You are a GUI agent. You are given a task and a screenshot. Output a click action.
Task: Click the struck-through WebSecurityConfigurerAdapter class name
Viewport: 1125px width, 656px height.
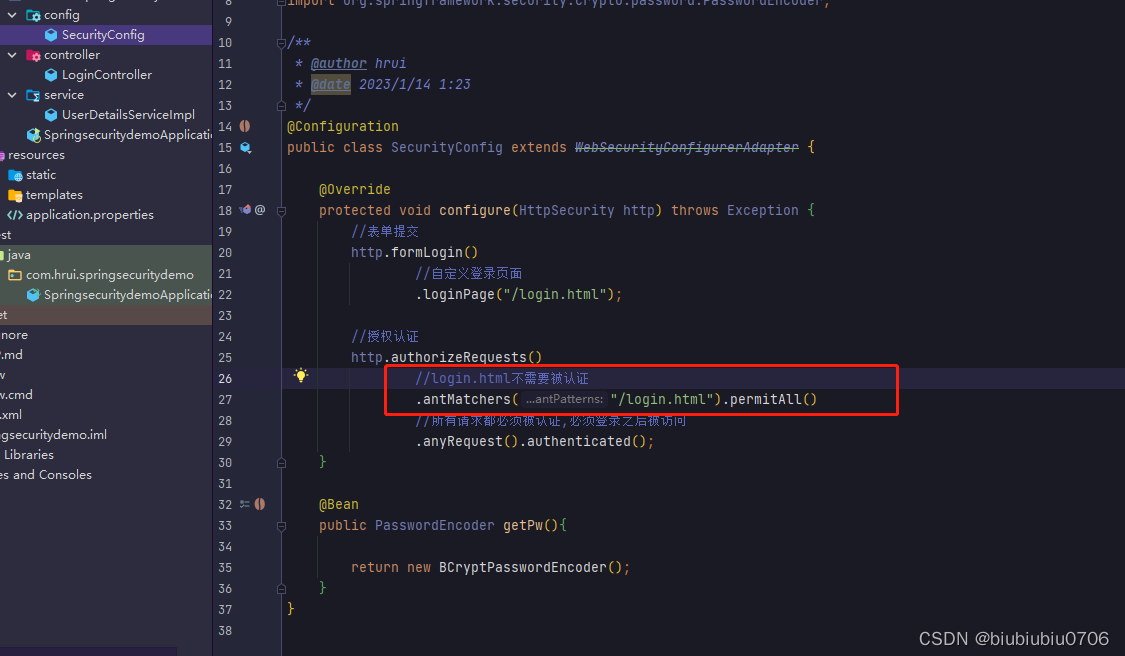[x=687, y=147]
